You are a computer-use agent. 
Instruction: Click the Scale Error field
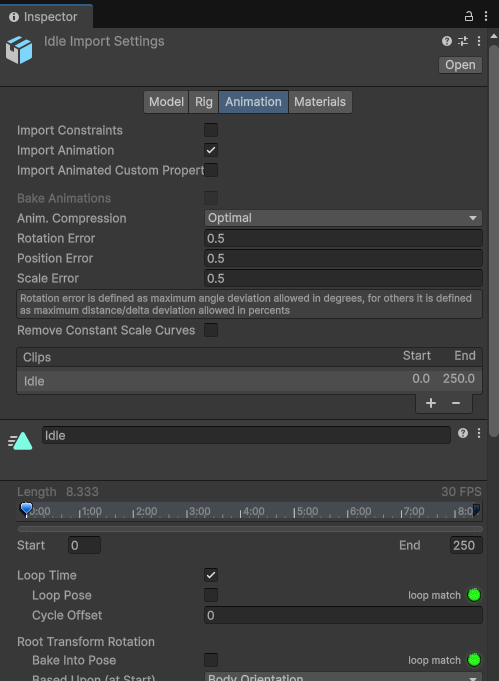click(x=343, y=278)
